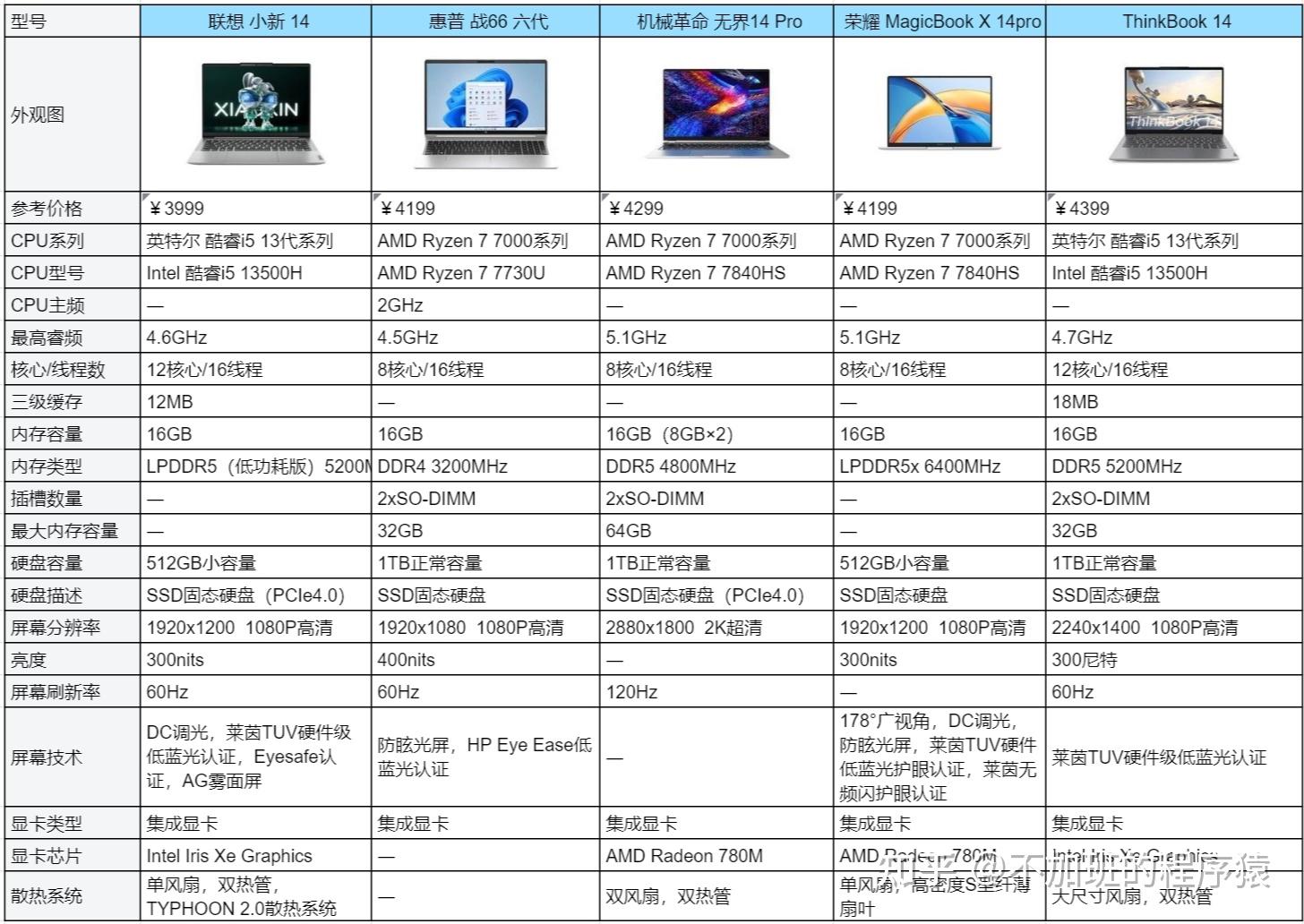This screenshot has height=924, width=1304.
Task: Select the 显卡芯片 row label
Action: pyautogui.click(x=73, y=856)
